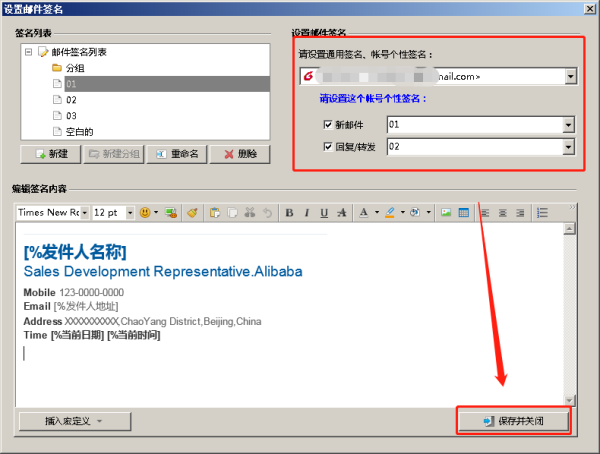Toggle underline formatting

click(324, 212)
